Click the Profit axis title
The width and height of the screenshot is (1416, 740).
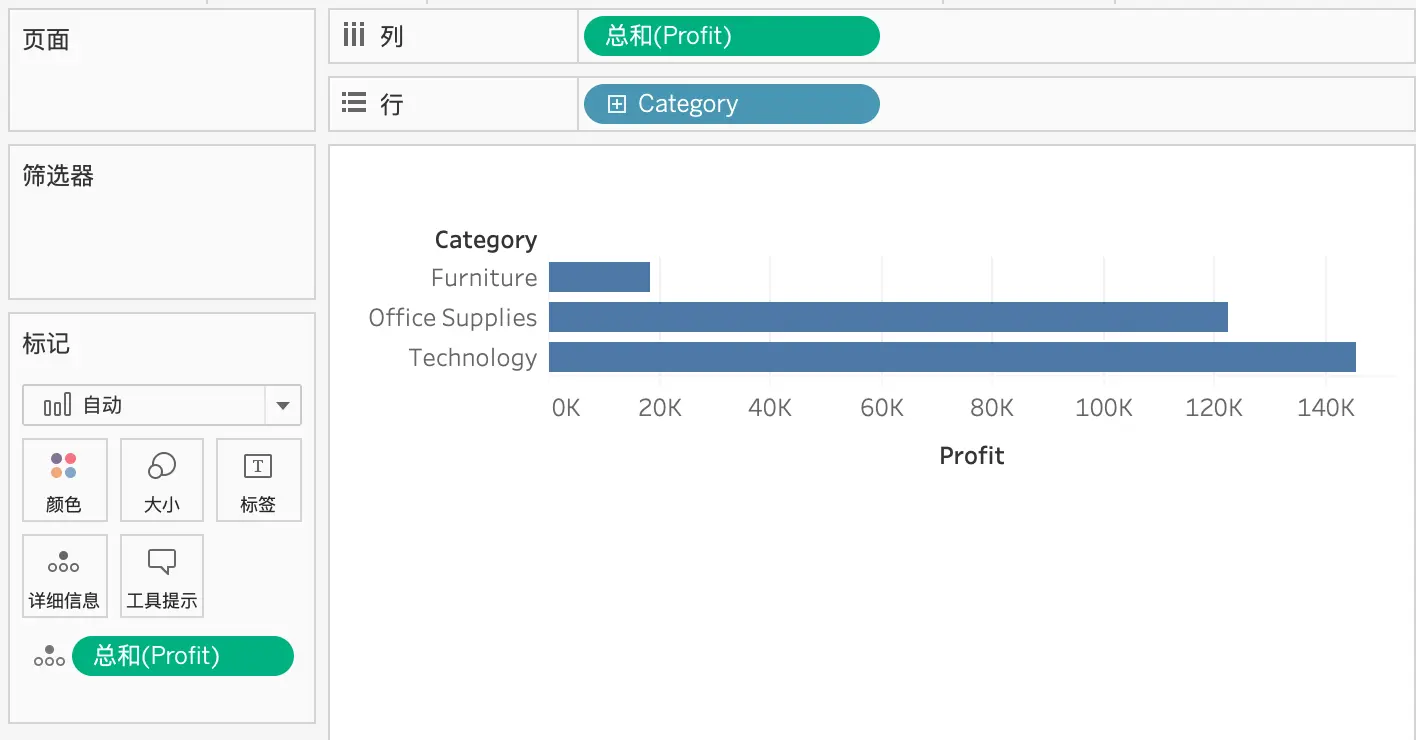(x=972, y=456)
